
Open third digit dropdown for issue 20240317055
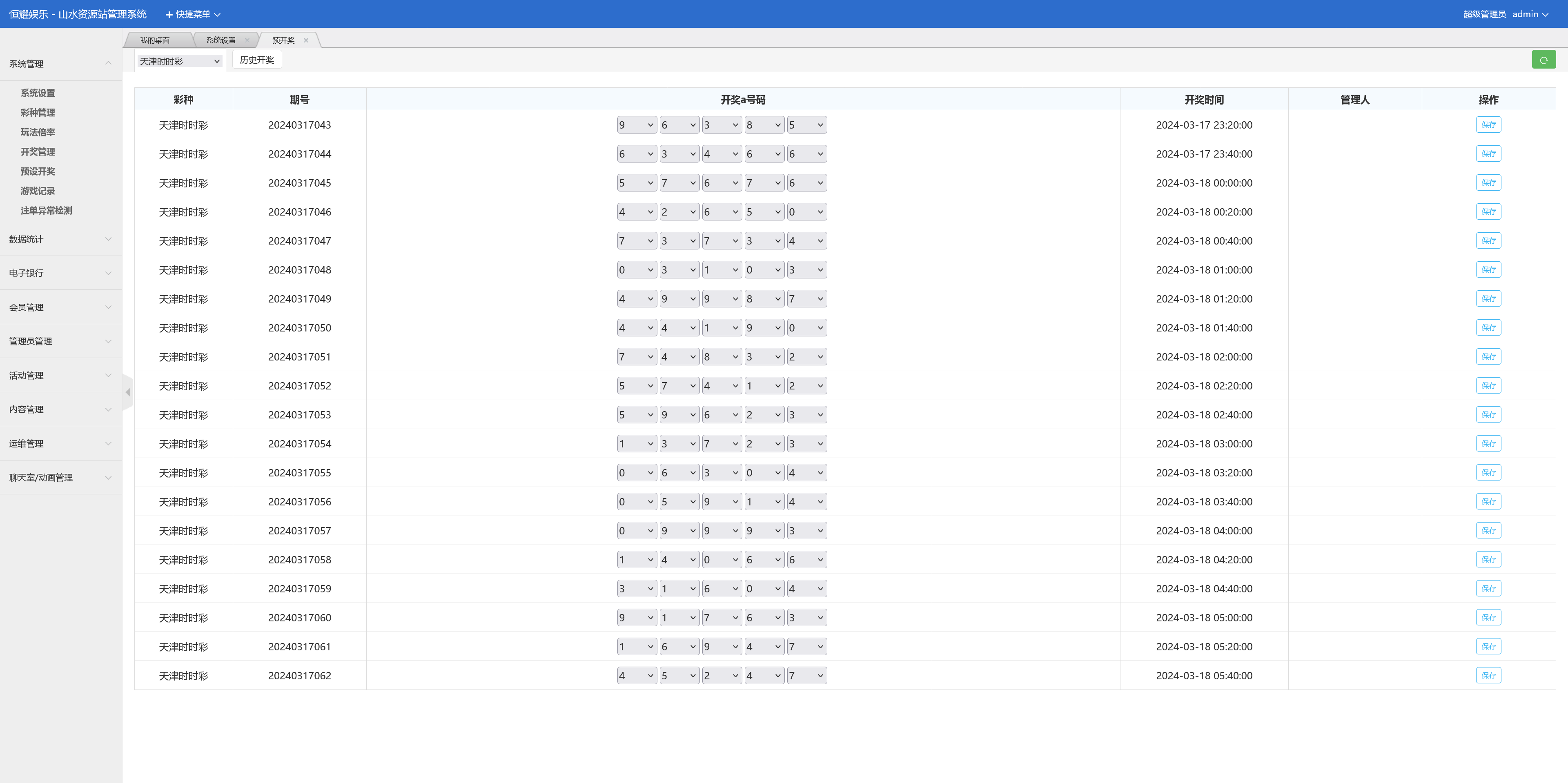click(x=721, y=473)
